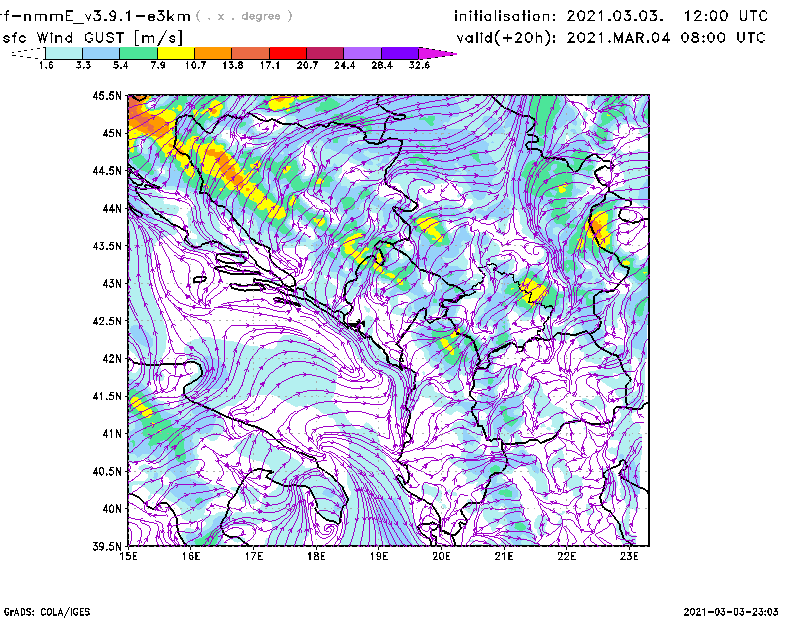Click the green legend swatch (5.4–7.9)

[138, 53]
